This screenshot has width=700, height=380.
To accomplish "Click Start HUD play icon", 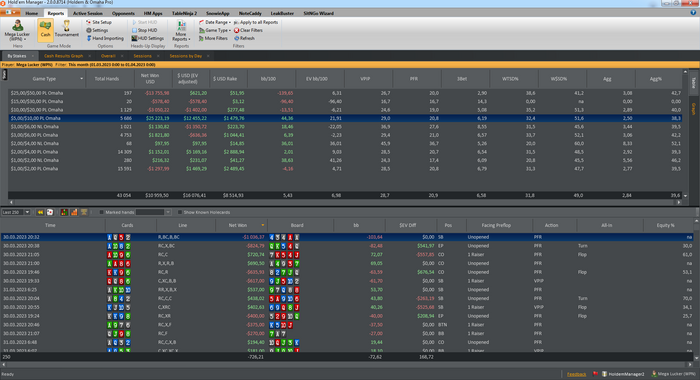I will point(134,22).
